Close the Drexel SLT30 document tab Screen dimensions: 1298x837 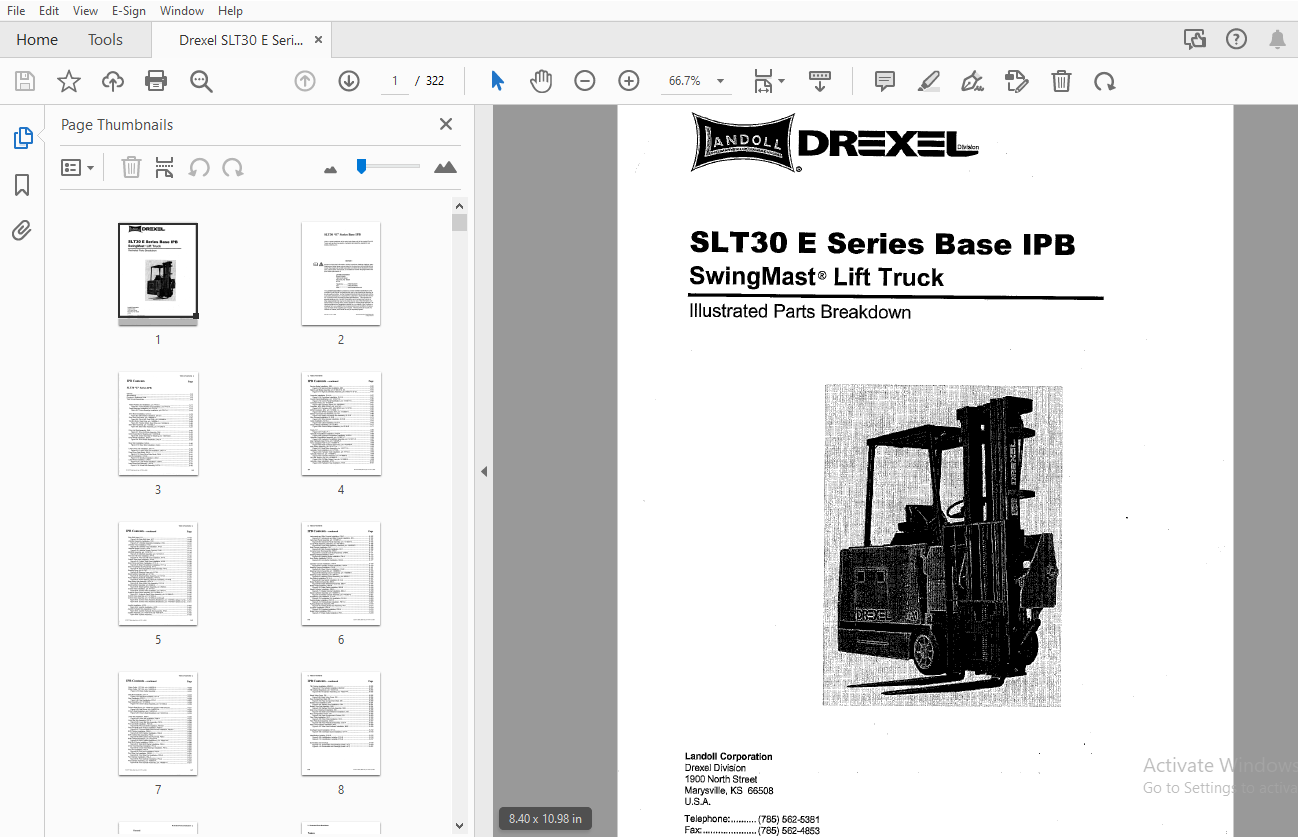[319, 40]
